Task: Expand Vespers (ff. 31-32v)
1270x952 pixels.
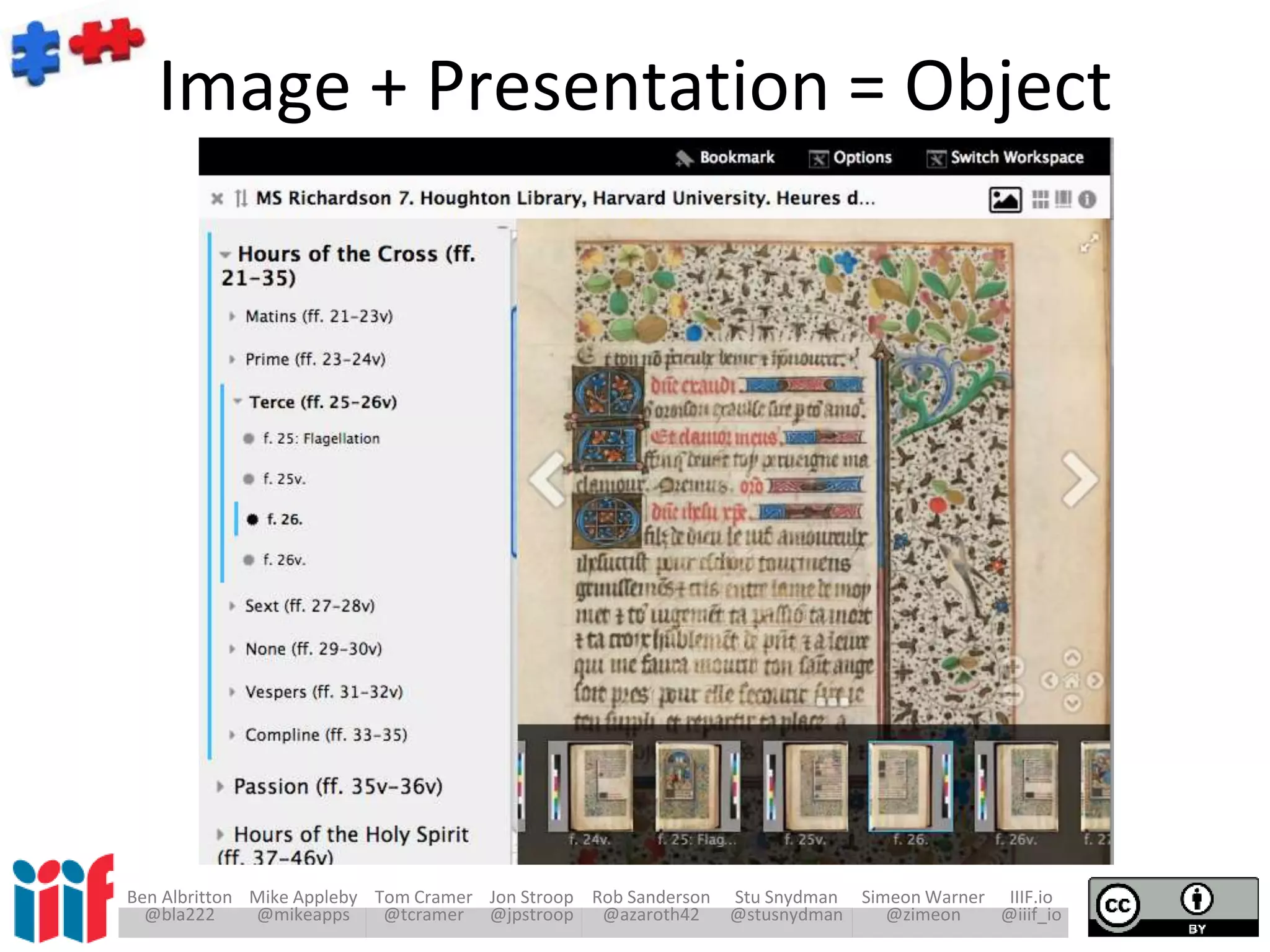Action: [x=232, y=692]
